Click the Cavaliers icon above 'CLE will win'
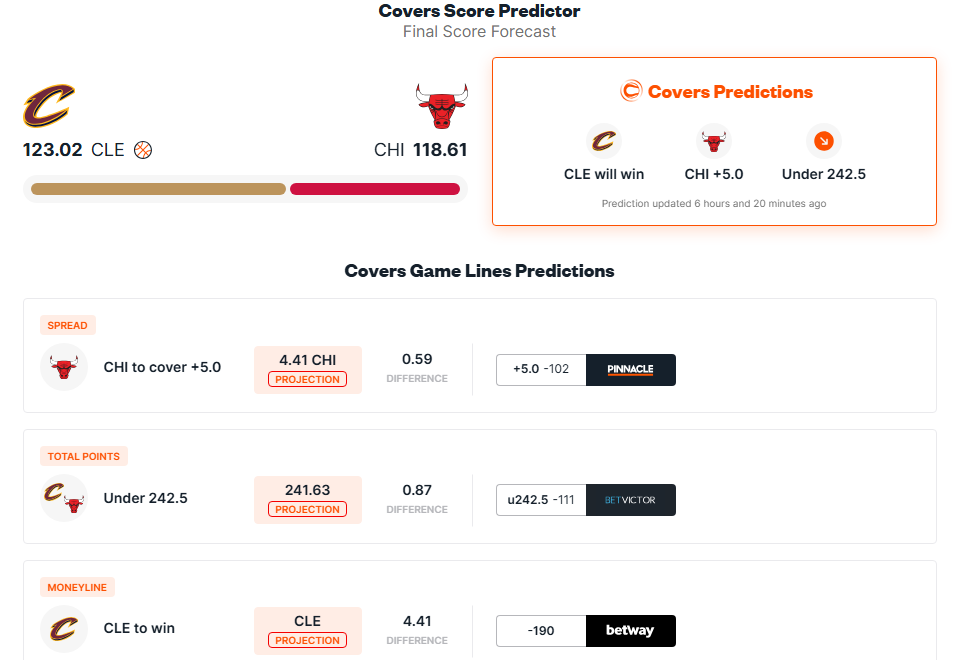 point(603,141)
